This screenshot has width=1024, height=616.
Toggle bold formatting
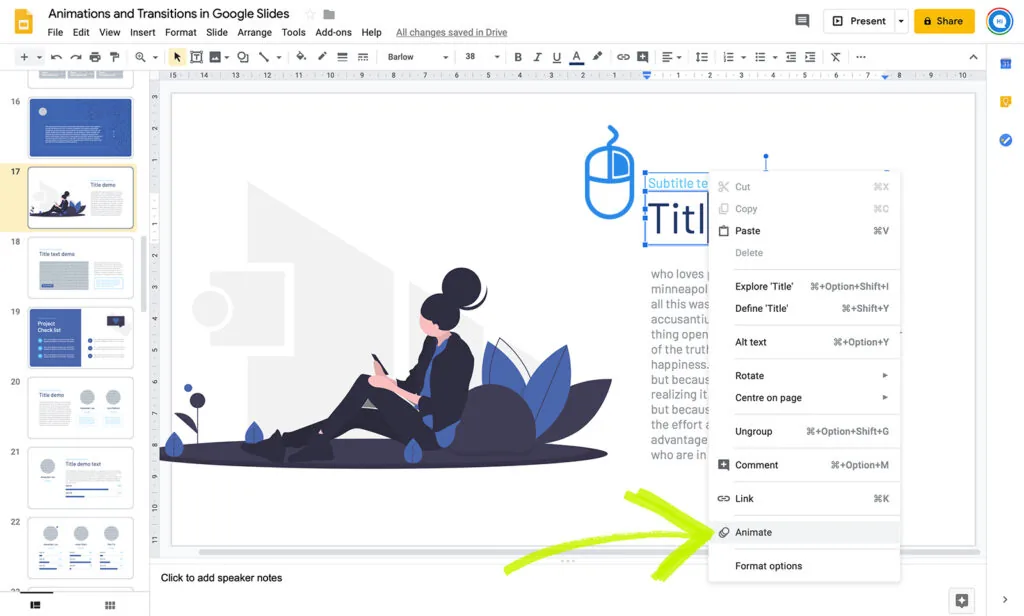point(518,57)
